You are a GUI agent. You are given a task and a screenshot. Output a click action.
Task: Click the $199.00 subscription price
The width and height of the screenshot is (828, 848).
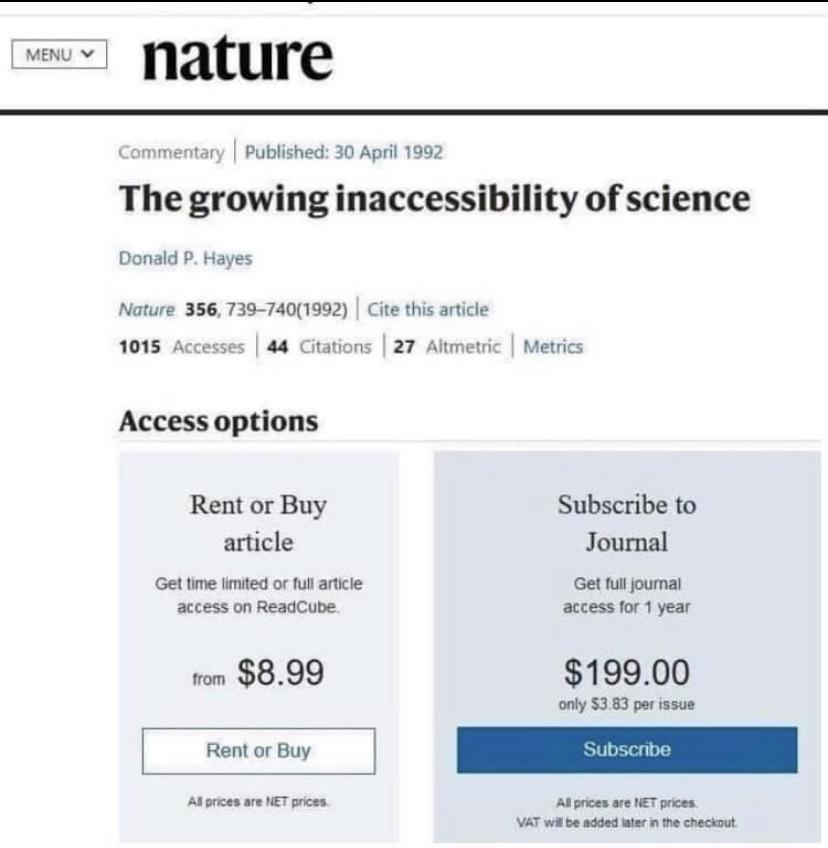point(627,672)
